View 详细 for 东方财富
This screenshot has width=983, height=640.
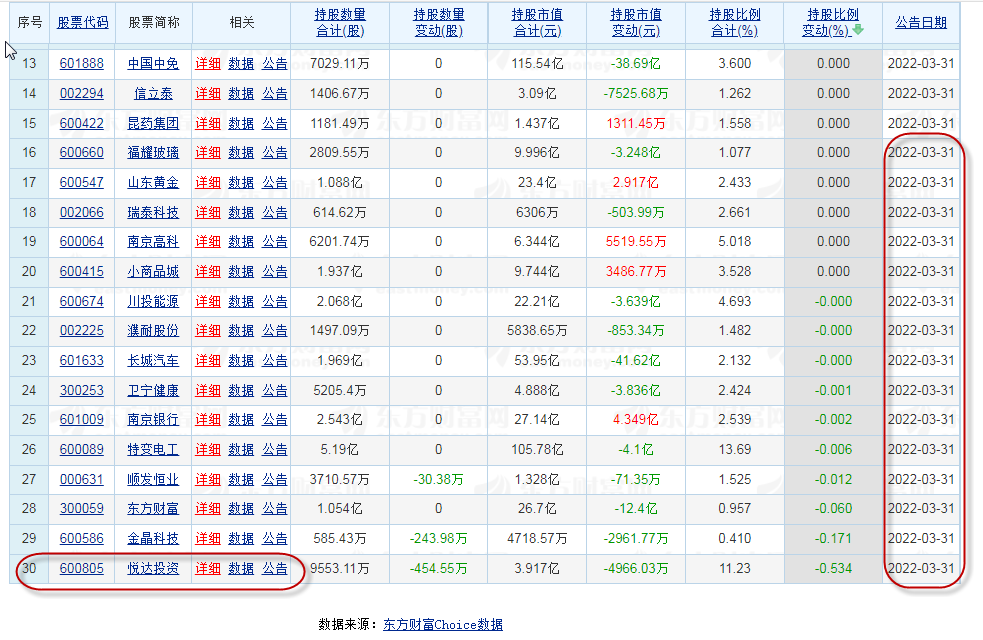[208, 509]
